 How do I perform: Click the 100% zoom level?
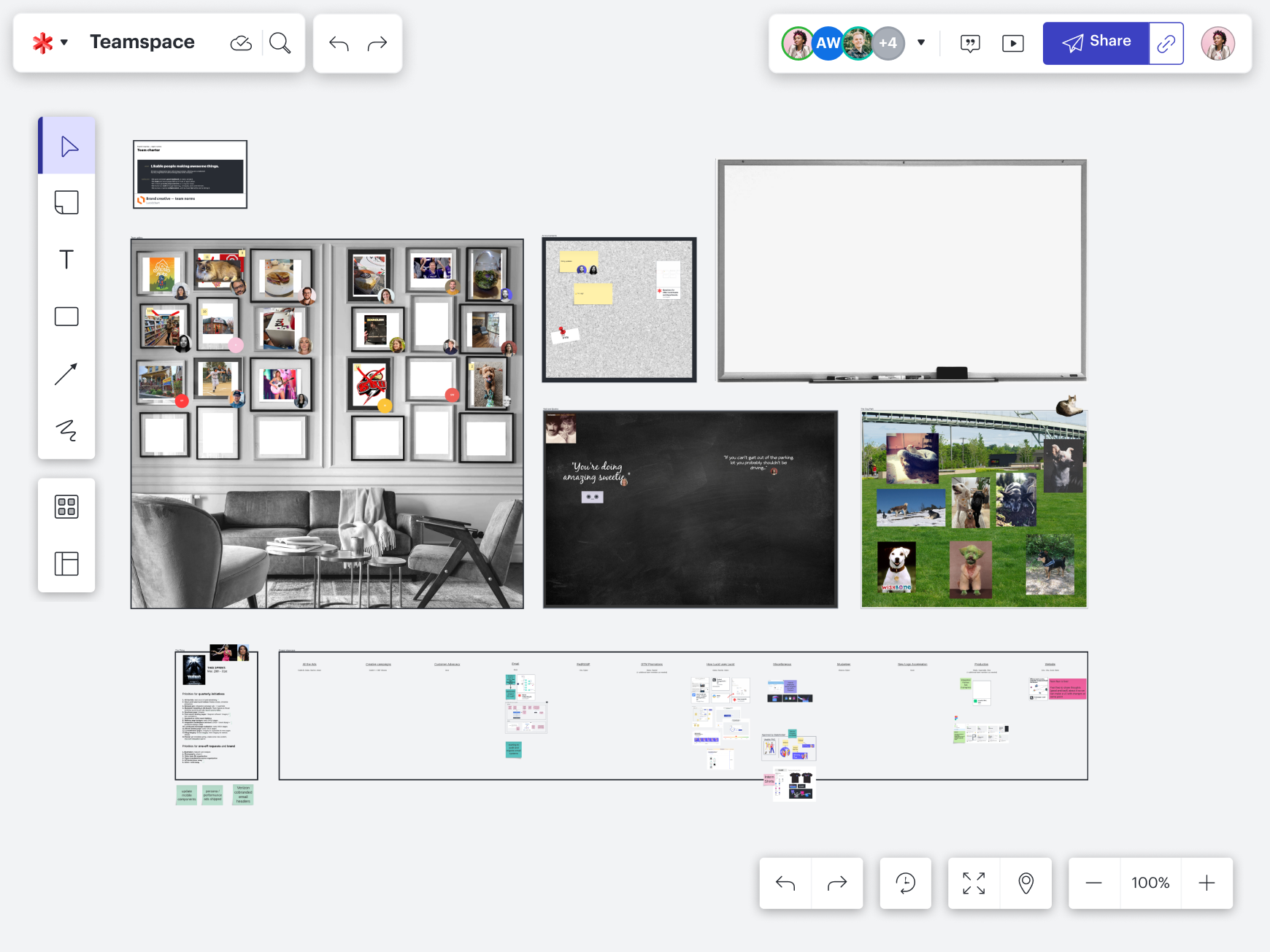1150,883
